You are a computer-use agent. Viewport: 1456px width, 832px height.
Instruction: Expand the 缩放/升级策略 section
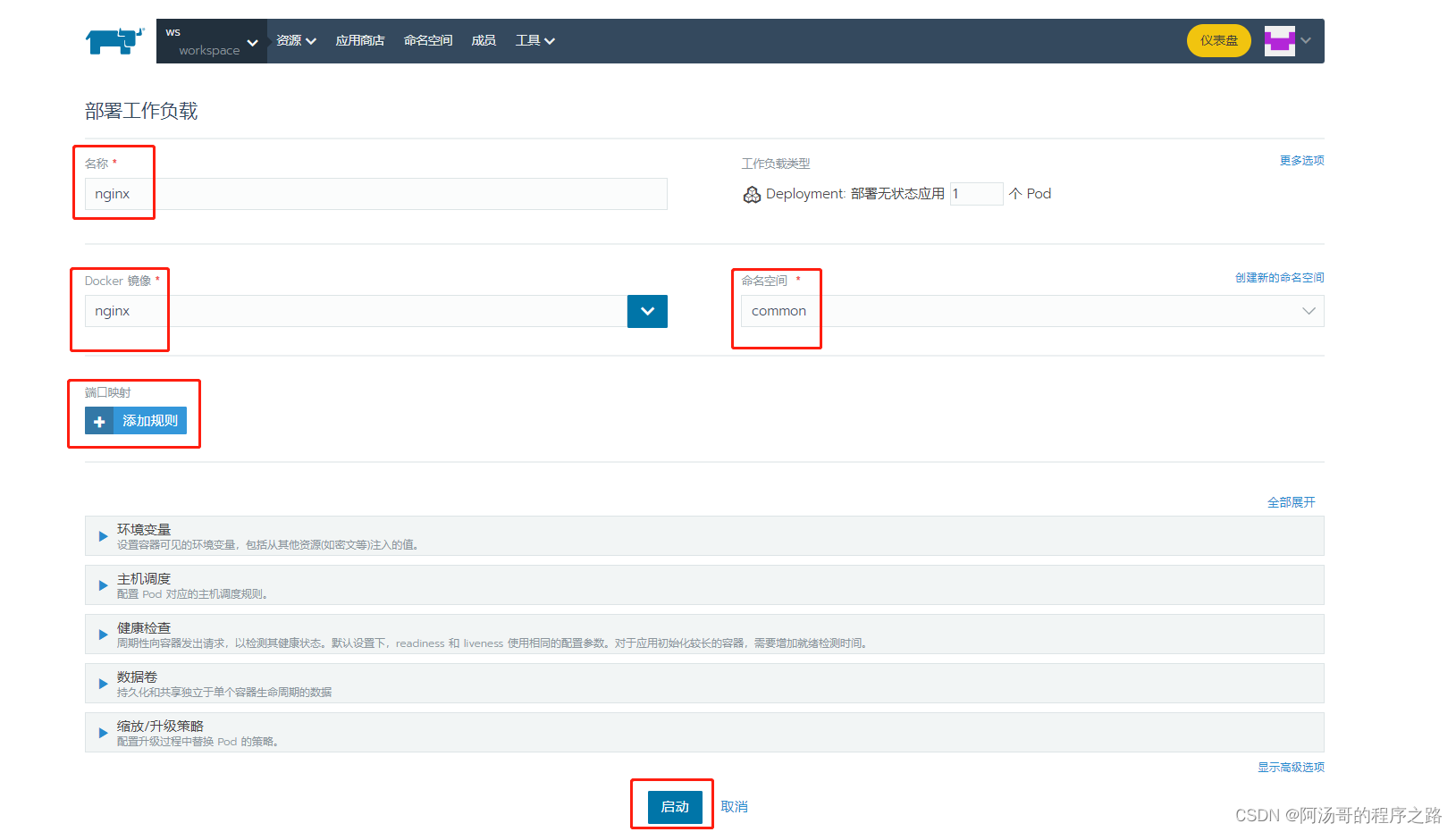[704, 733]
